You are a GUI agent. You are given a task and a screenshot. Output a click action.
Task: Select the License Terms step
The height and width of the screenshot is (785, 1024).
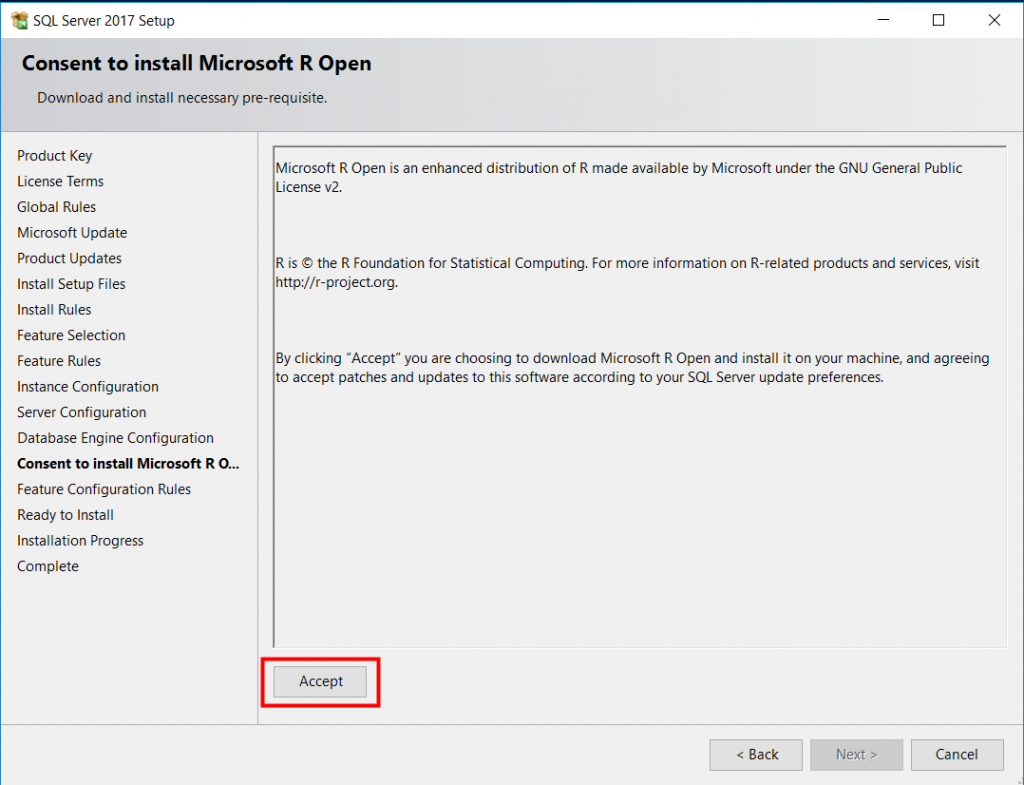click(60, 181)
